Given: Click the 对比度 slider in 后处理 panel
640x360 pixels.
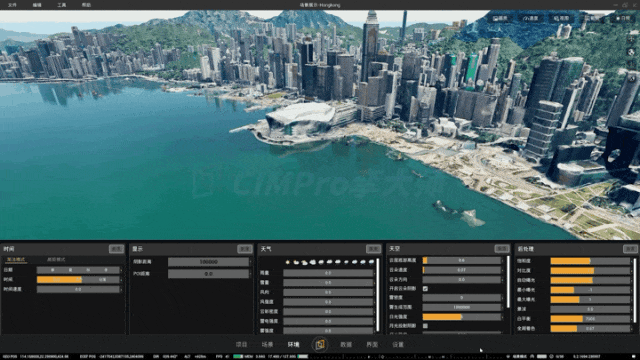Looking at the screenshot, I should (590, 271).
